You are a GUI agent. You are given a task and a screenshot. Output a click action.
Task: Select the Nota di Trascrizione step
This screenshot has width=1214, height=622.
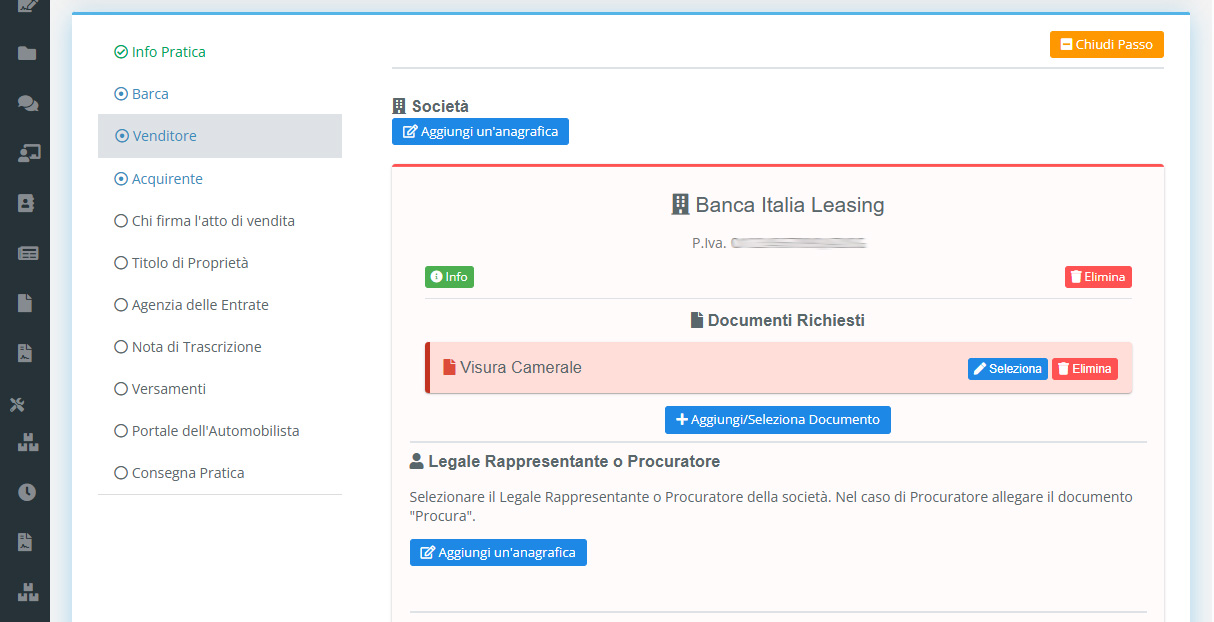pyautogui.click(x=188, y=347)
